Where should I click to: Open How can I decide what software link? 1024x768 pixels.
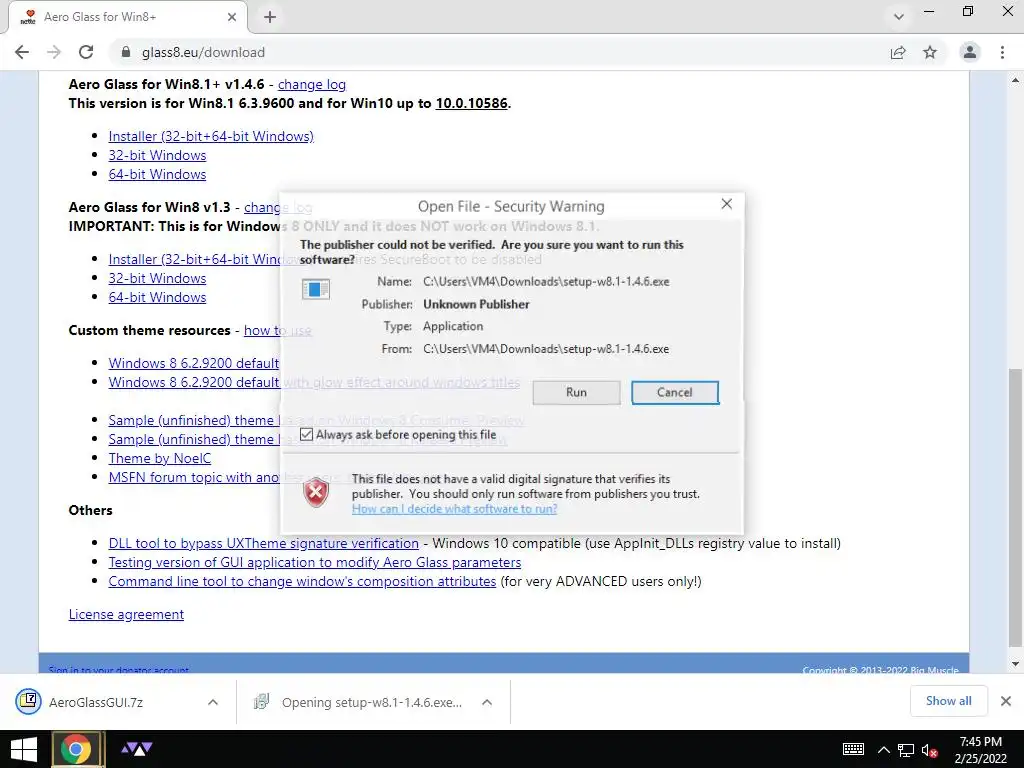(x=455, y=509)
